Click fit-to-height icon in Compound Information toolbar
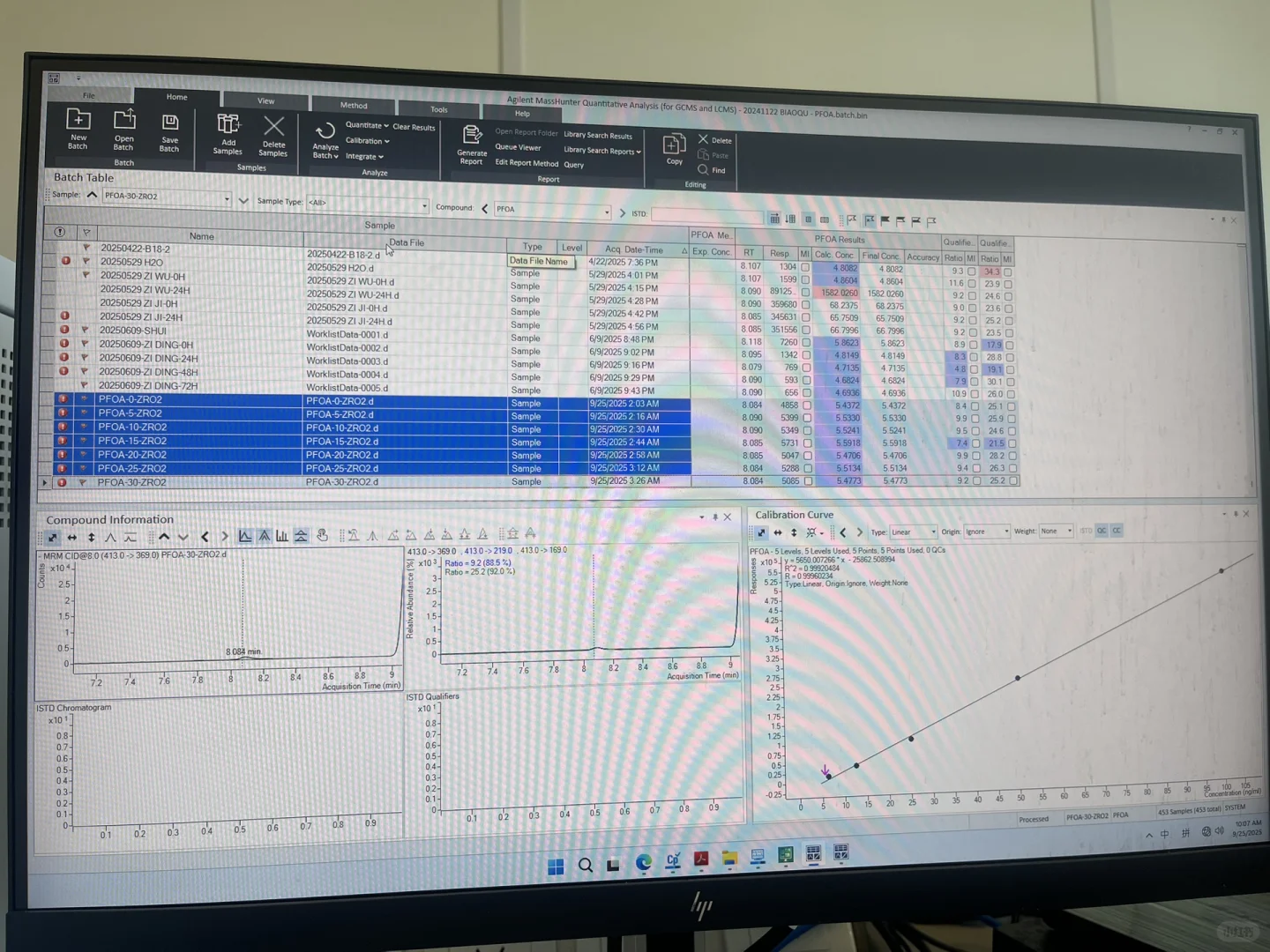1270x952 pixels. (91, 537)
